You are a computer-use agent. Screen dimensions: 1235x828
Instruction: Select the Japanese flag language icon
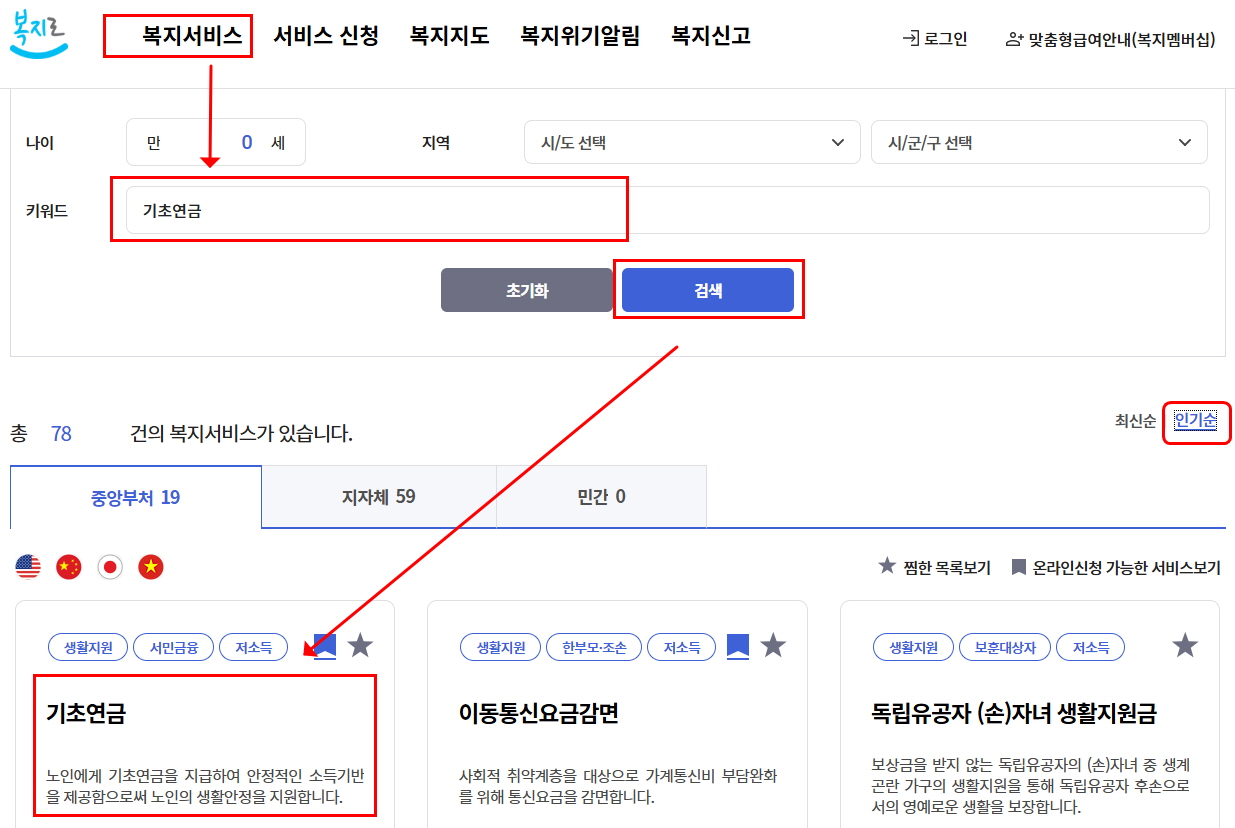coord(110,566)
